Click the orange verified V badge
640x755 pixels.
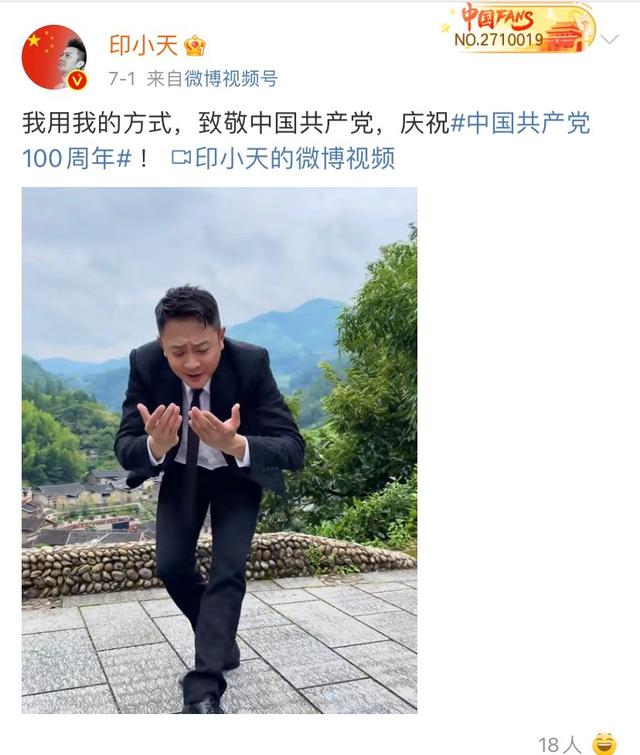pyautogui.click(x=77, y=80)
